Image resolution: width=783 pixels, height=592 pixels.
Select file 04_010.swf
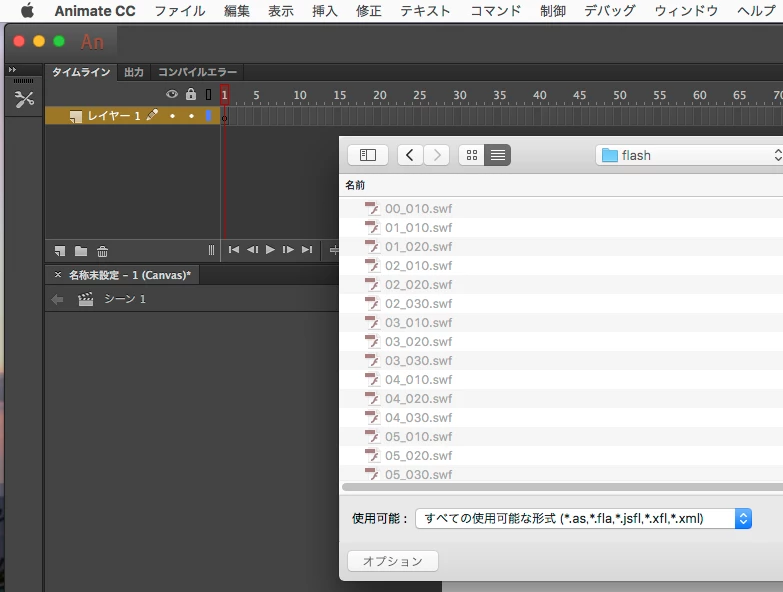561,379
